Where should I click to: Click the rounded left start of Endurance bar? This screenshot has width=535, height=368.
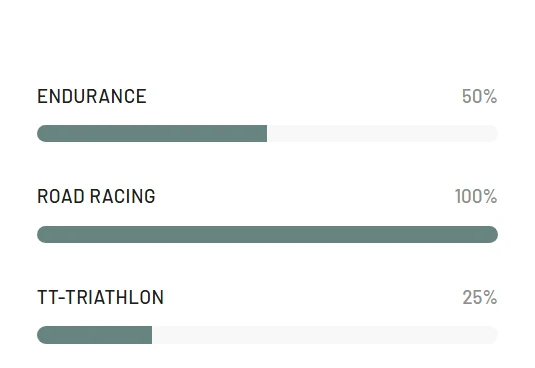coord(43,133)
